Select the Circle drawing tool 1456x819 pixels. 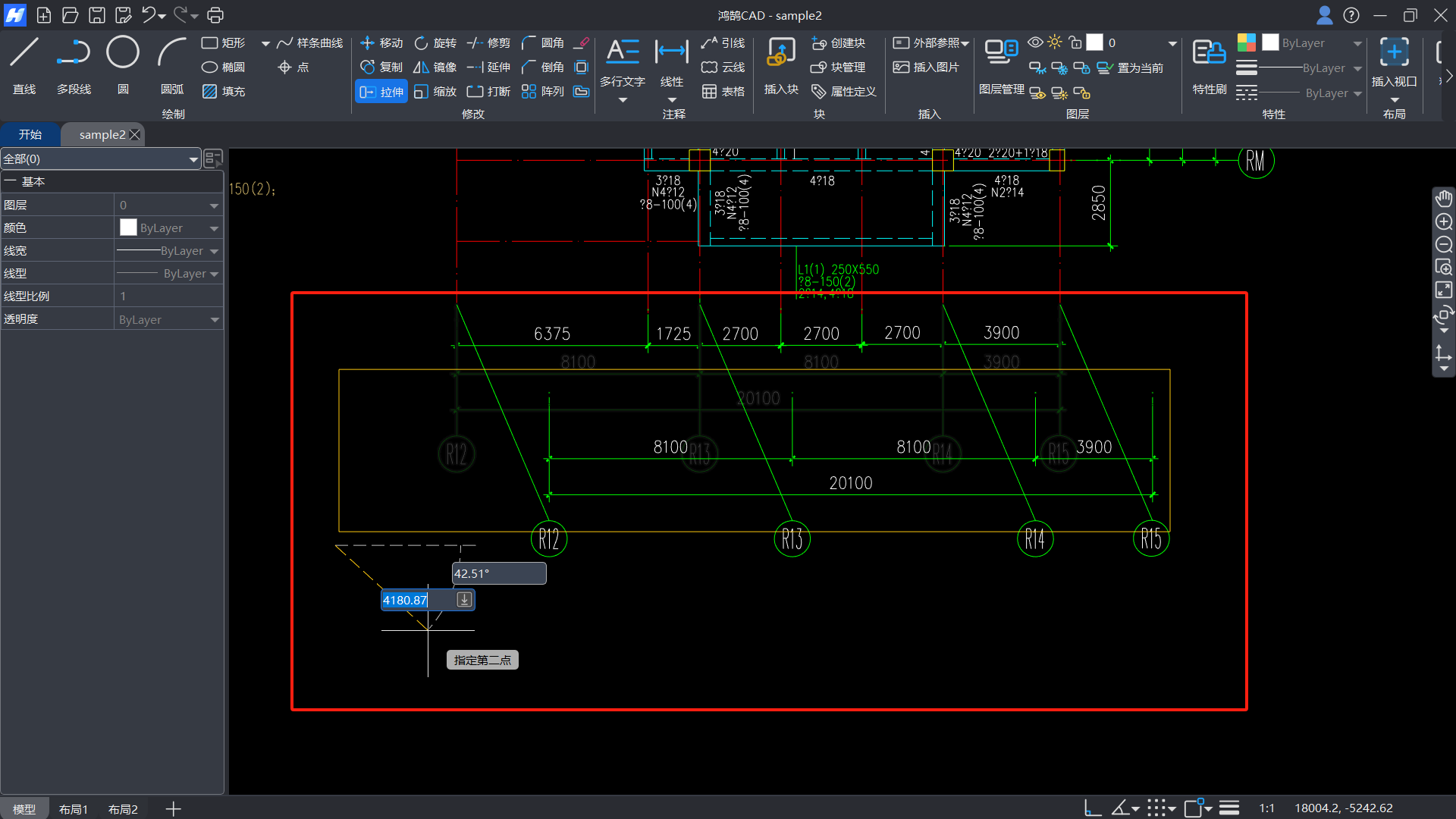tap(122, 53)
